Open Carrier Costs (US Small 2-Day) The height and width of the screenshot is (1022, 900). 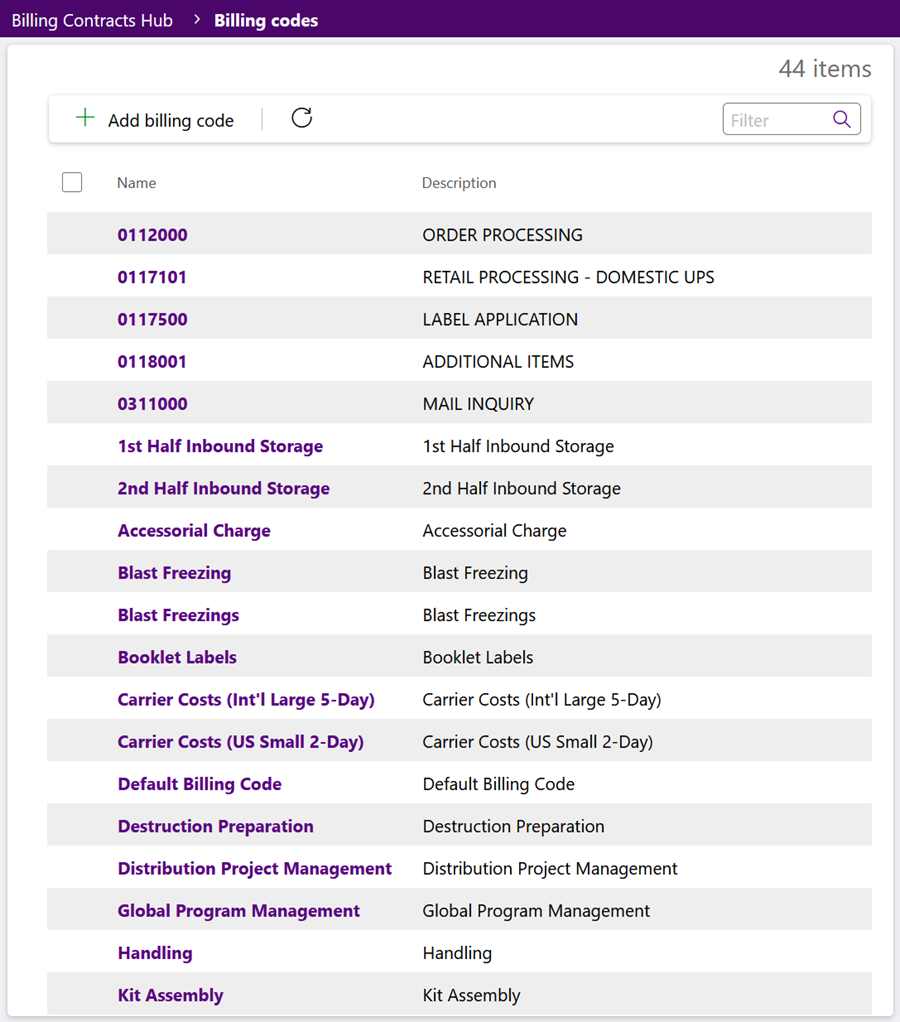240,742
